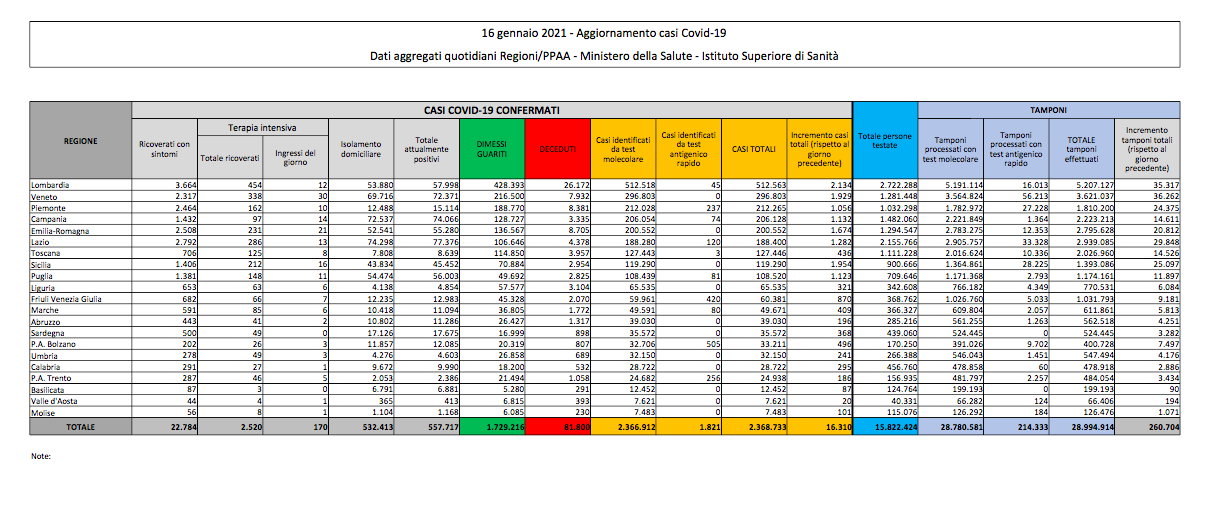Click the Note: label below the table
The image size is (1224, 527).
[x=41, y=456]
